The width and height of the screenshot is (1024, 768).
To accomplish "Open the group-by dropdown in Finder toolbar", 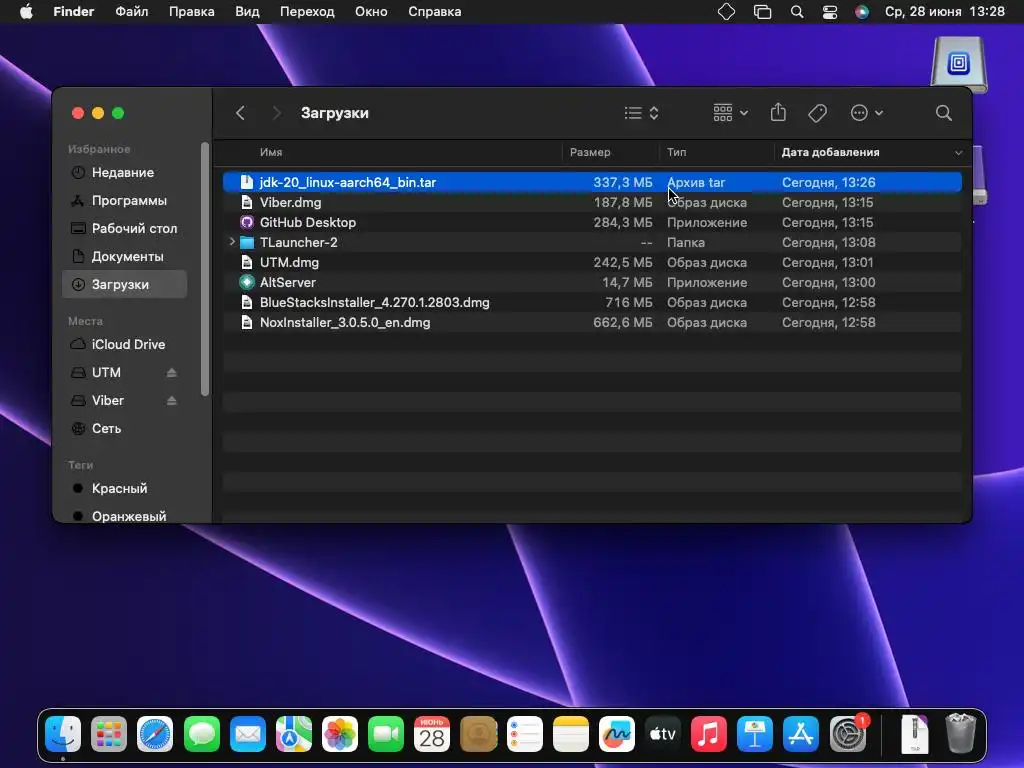I will coord(730,113).
